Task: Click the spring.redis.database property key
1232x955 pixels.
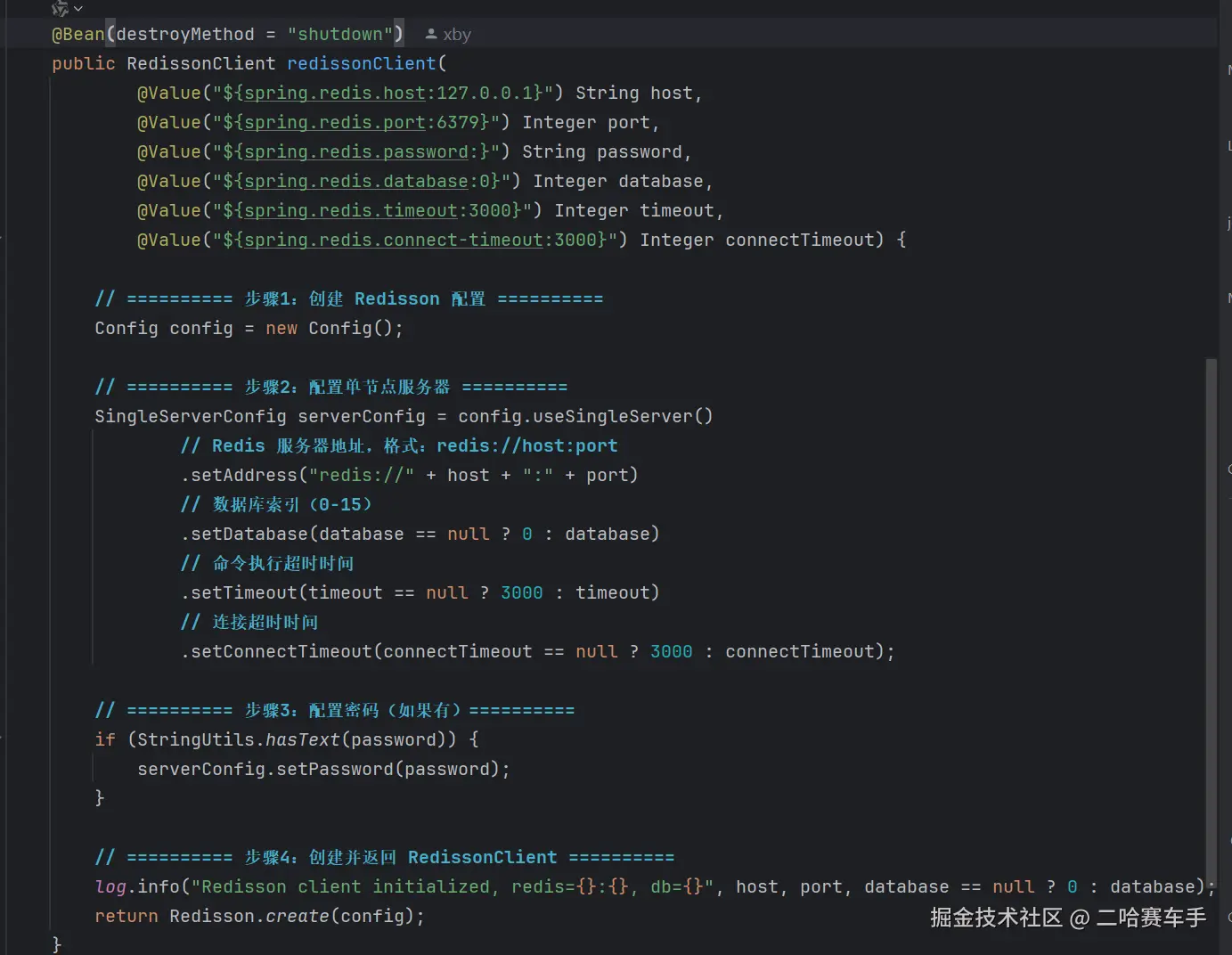Action: coord(356,181)
